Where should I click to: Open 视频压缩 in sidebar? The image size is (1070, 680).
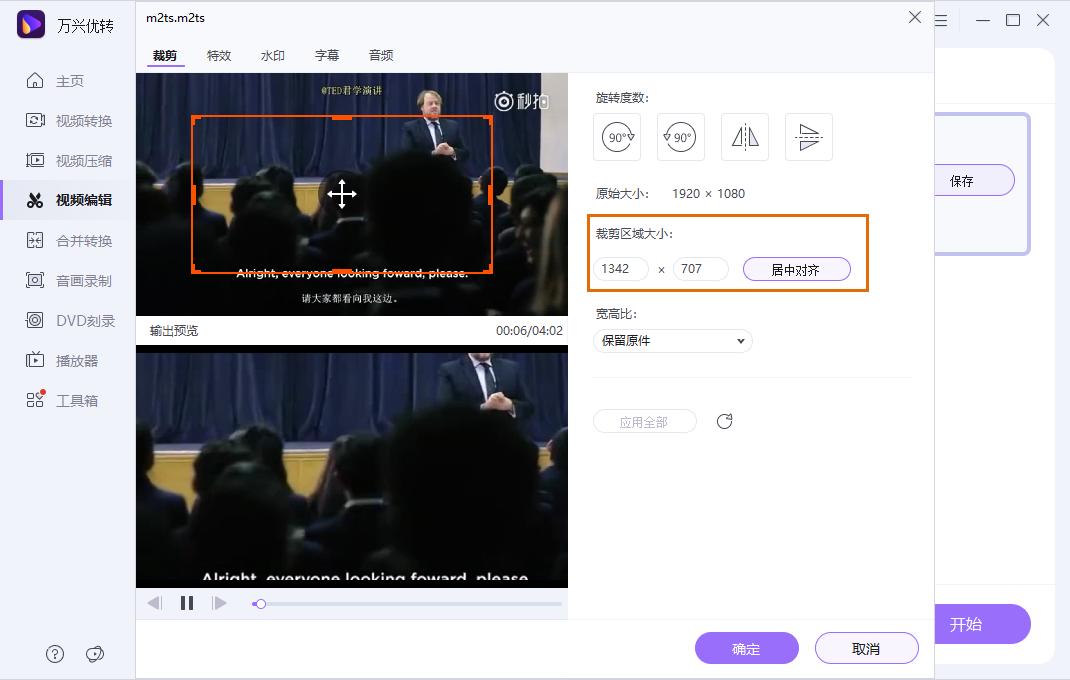coord(68,160)
